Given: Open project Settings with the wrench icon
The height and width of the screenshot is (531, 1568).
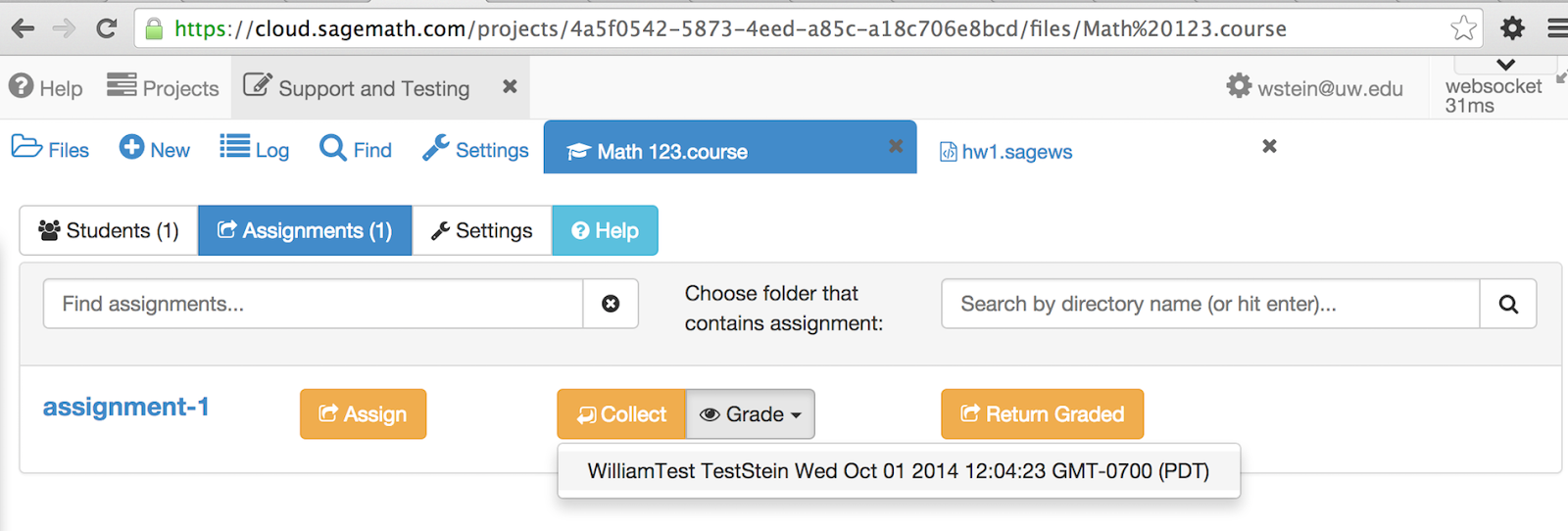Looking at the screenshot, I should click(475, 149).
